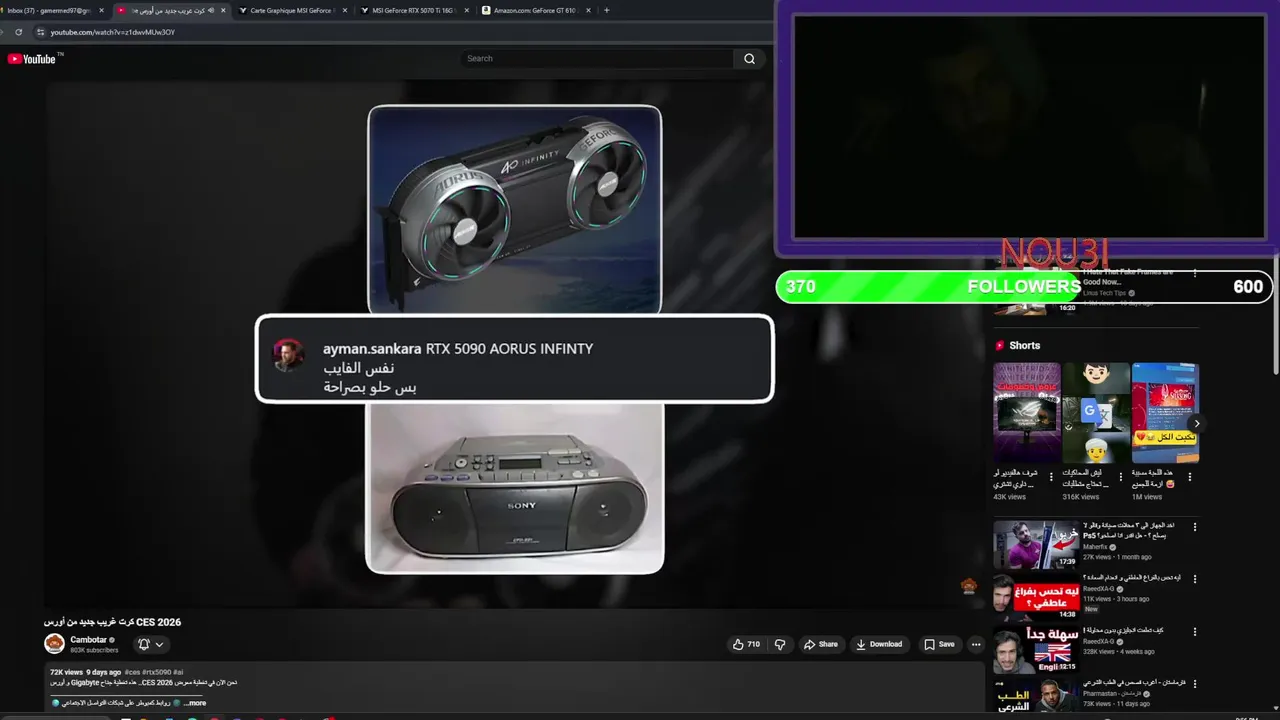Open the Short with 316K views
The width and height of the screenshot is (1280, 720).
pyautogui.click(x=1096, y=412)
